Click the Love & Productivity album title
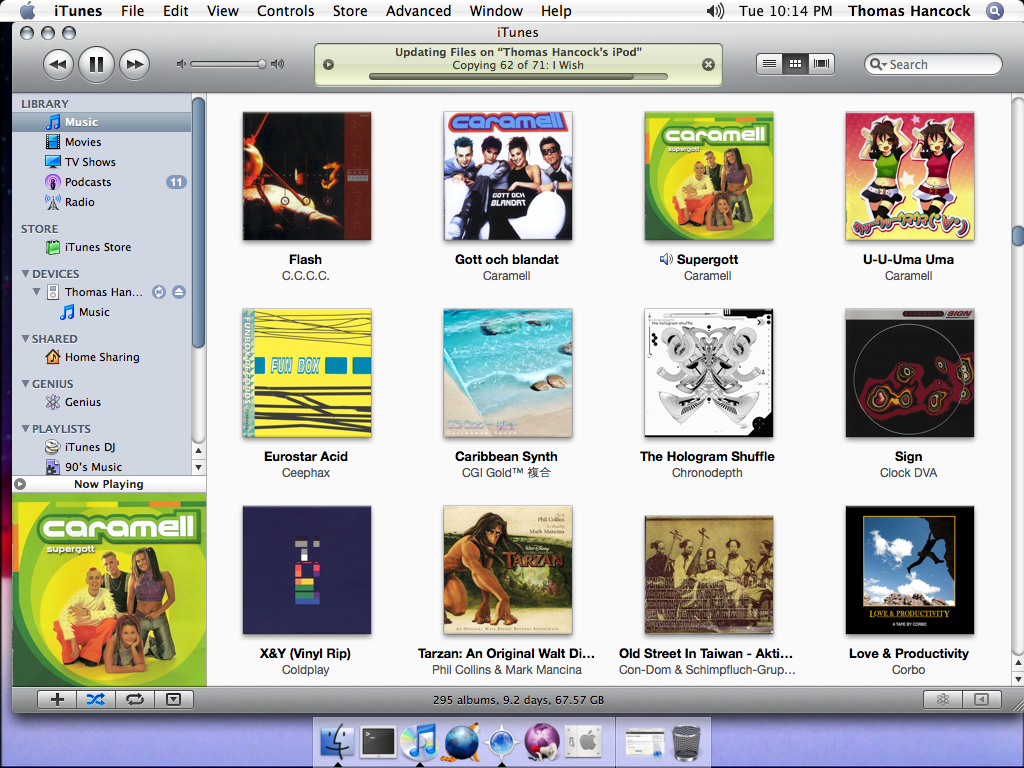The width and height of the screenshot is (1024, 768). 908,653
